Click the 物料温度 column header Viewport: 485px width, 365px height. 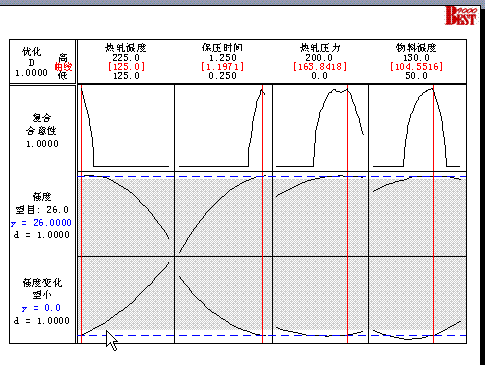tap(416, 48)
